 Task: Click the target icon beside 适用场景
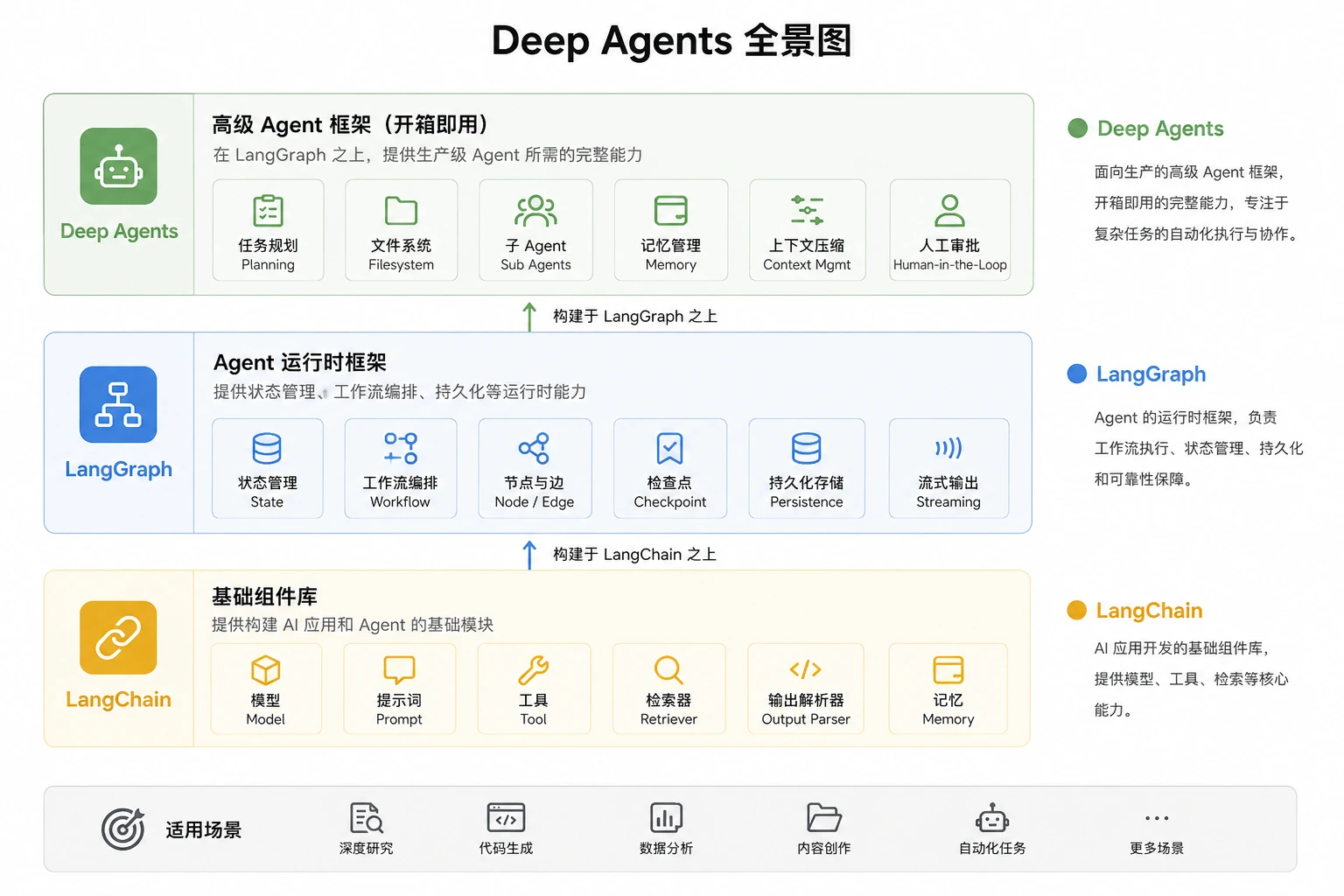(123, 829)
